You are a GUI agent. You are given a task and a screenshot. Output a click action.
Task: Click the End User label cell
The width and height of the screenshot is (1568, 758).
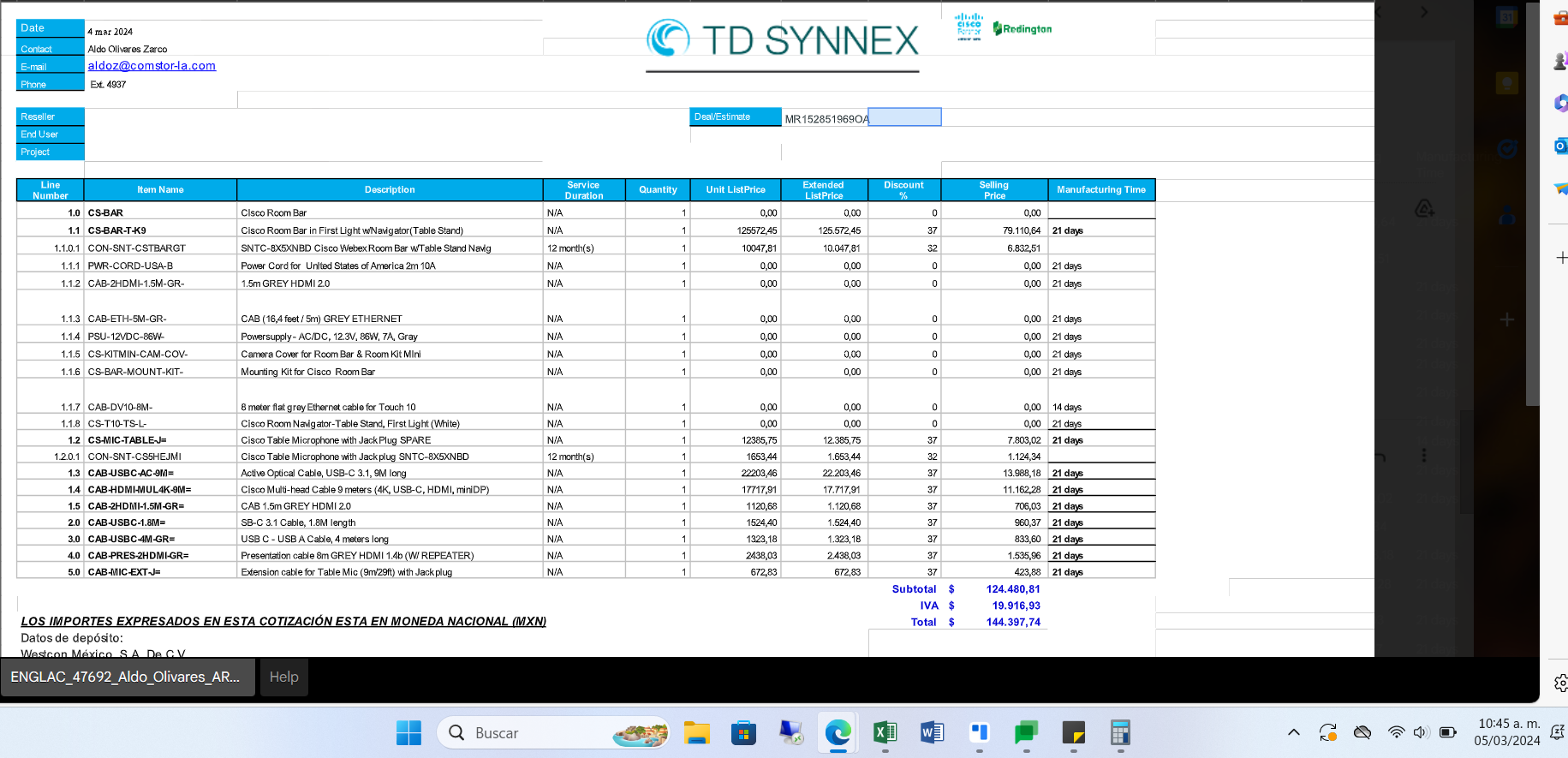pos(51,134)
